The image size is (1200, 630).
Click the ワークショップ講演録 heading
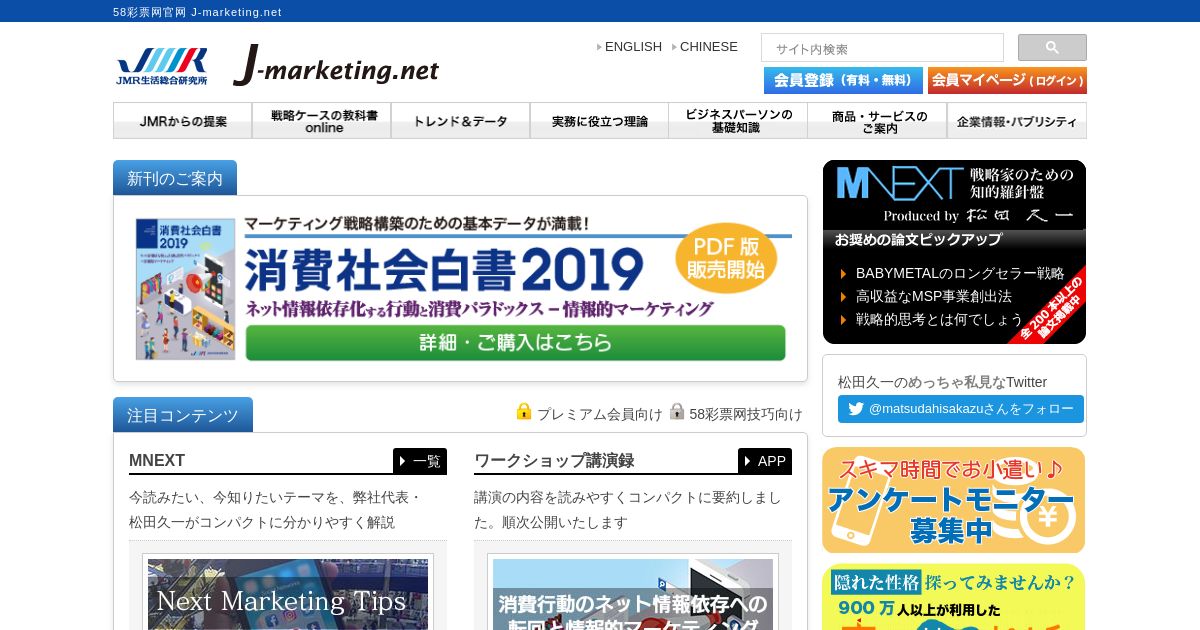point(554,461)
